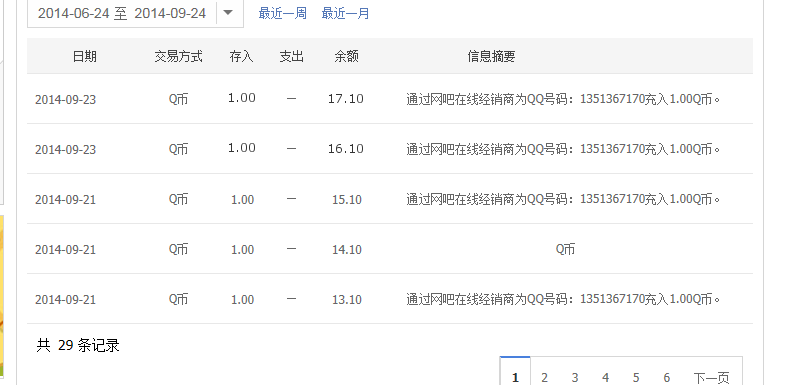Click the summary text in the 15.10 balance row
790x385 pixels.
coord(563,199)
